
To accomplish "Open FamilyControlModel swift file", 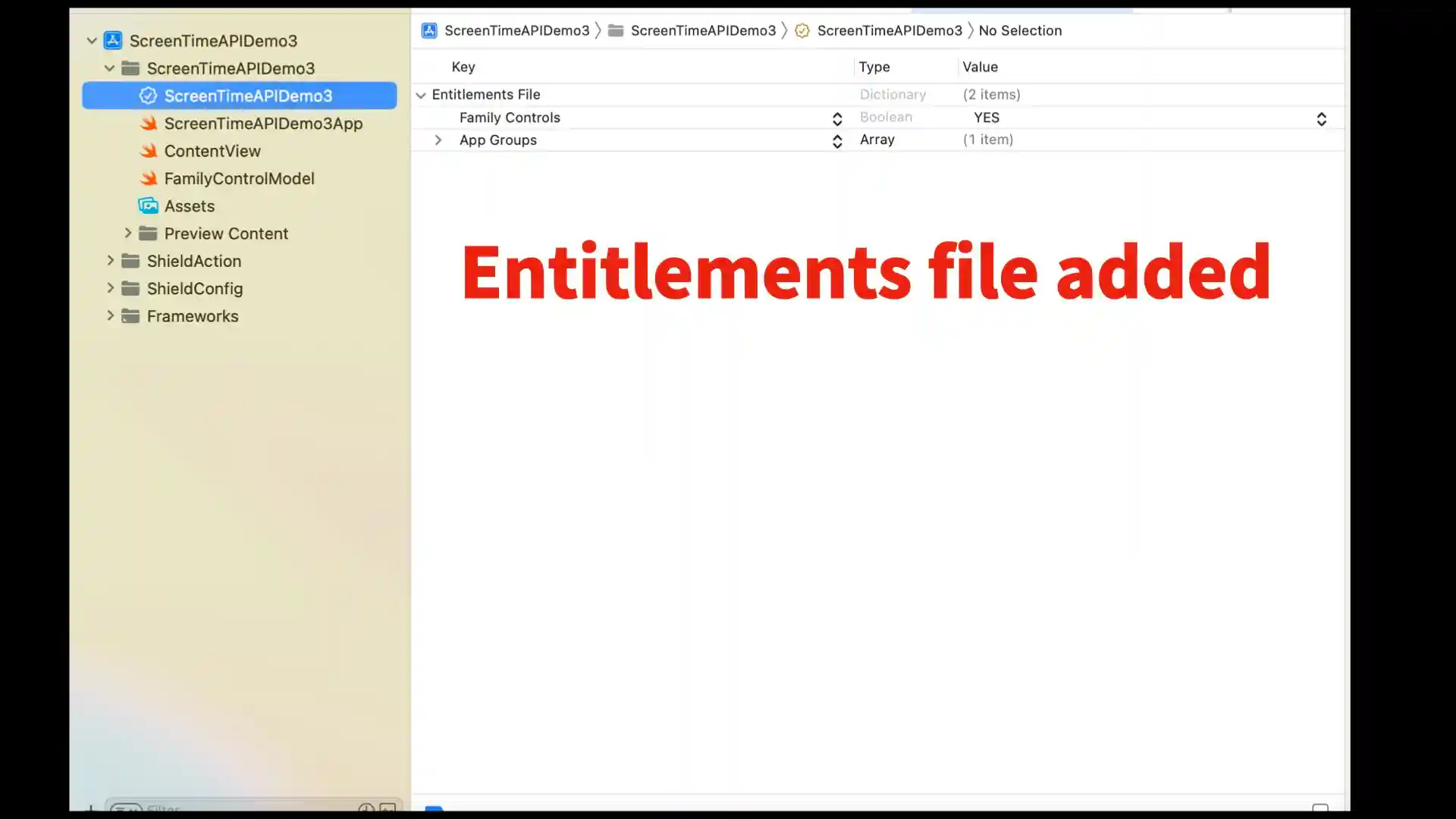I will (x=238, y=178).
